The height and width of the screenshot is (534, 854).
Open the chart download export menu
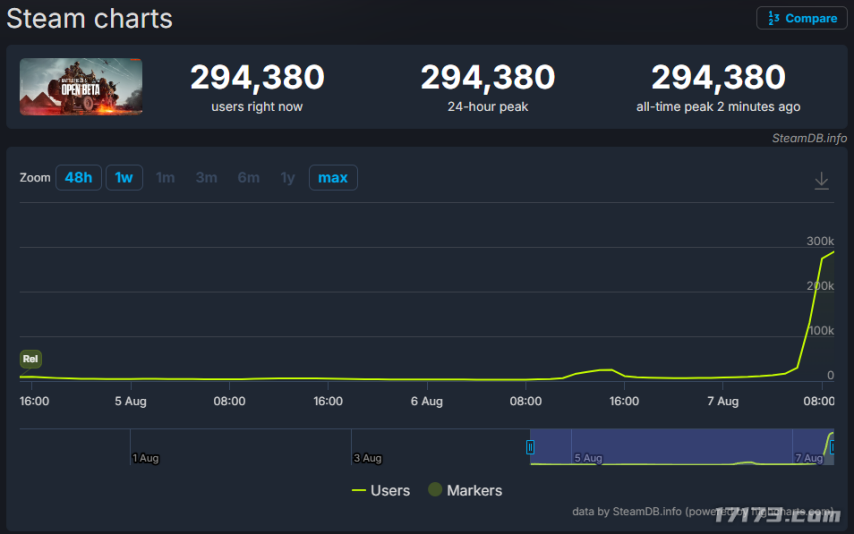821,181
